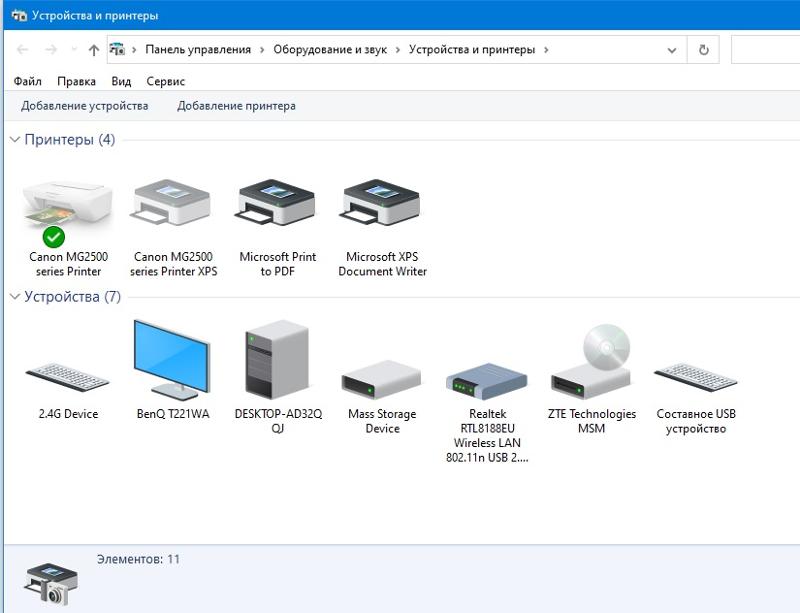Image resolution: width=800 pixels, height=613 pixels.
Task: Click Добавление устройства button
Action: click(85, 106)
